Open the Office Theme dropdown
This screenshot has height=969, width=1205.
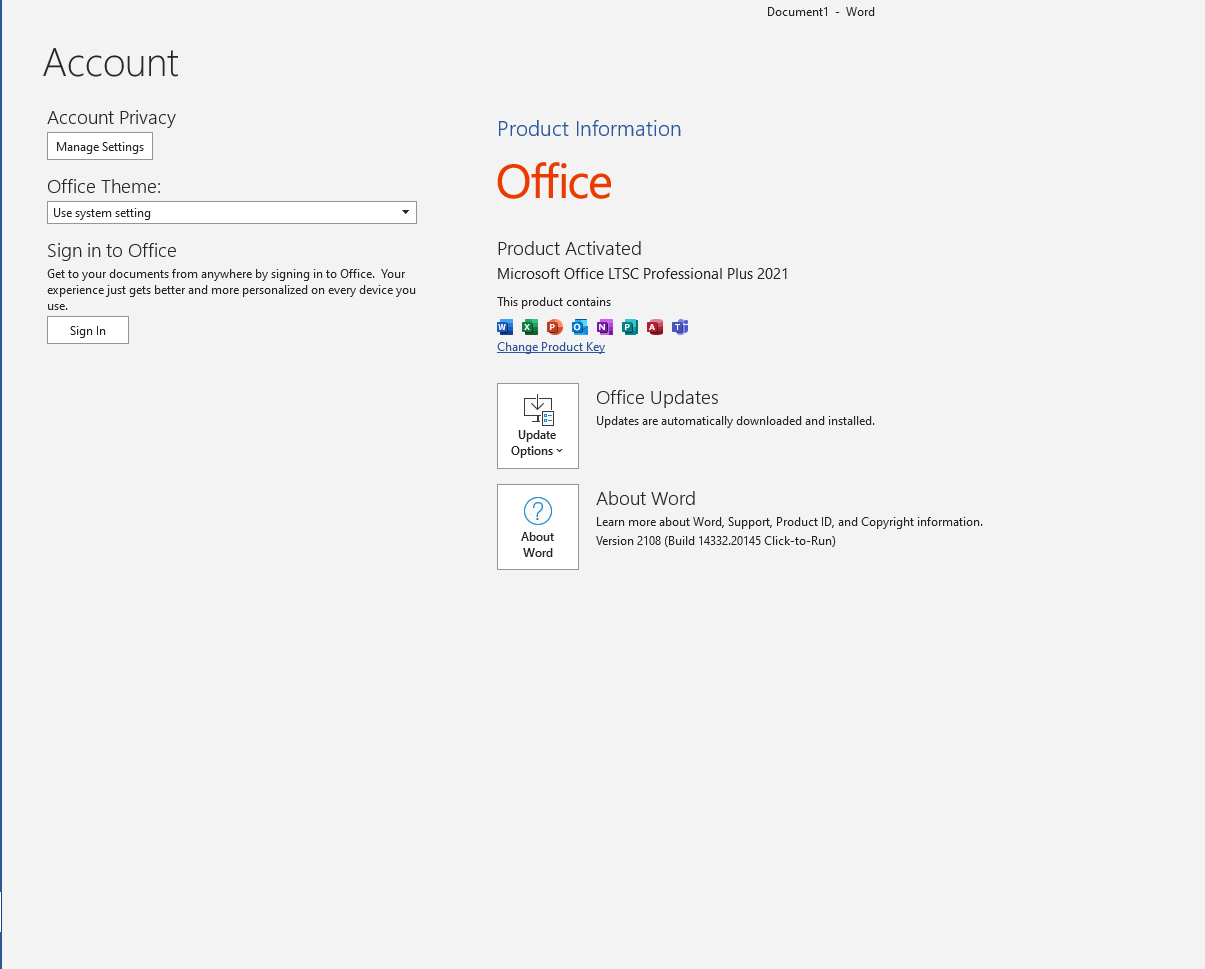pos(232,213)
